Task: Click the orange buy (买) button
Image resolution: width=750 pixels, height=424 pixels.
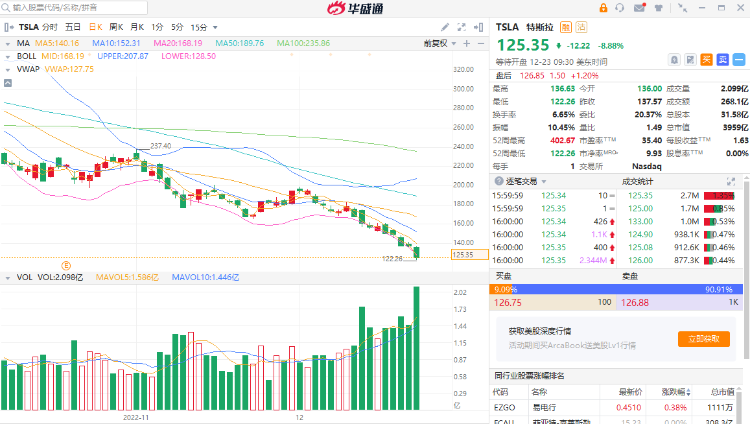Action: click(x=706, y=60)
